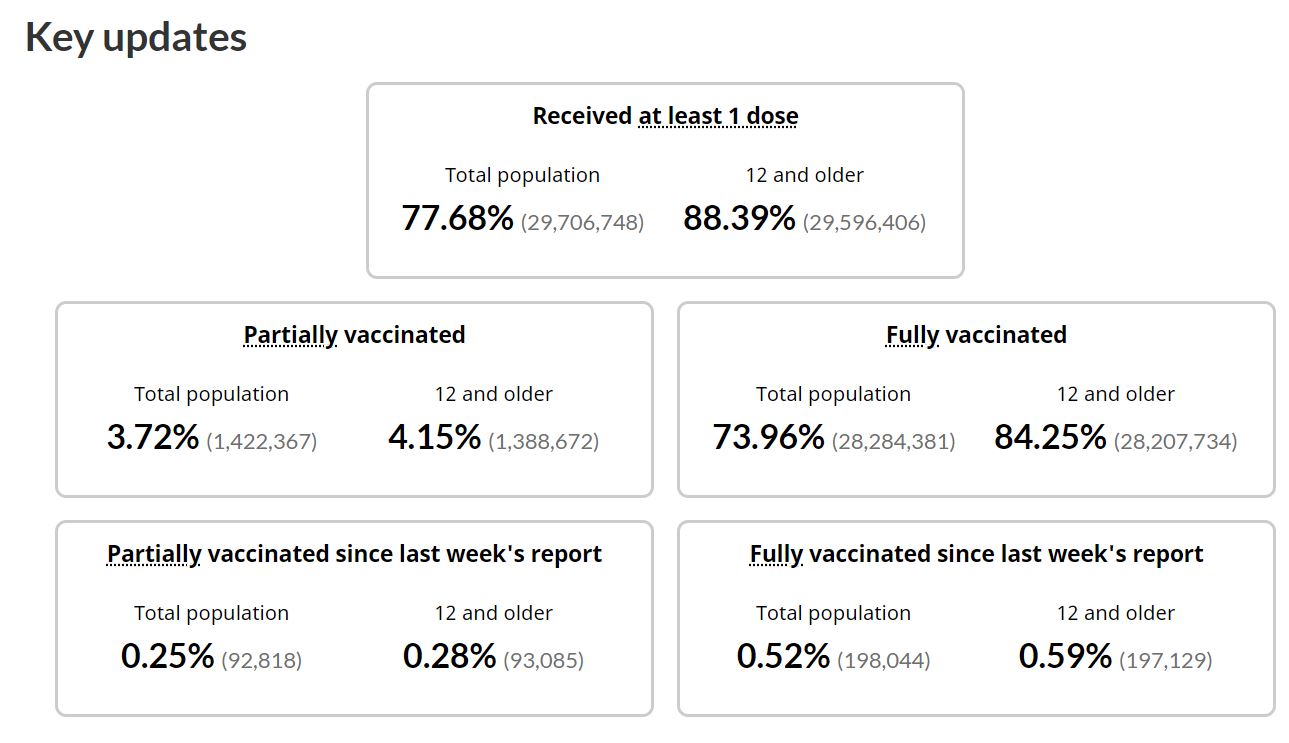Screen dimensions: 1289x743
Task: Click underlined "Fully" in the Fully vaccinated heading
Action: coord(912,335)
